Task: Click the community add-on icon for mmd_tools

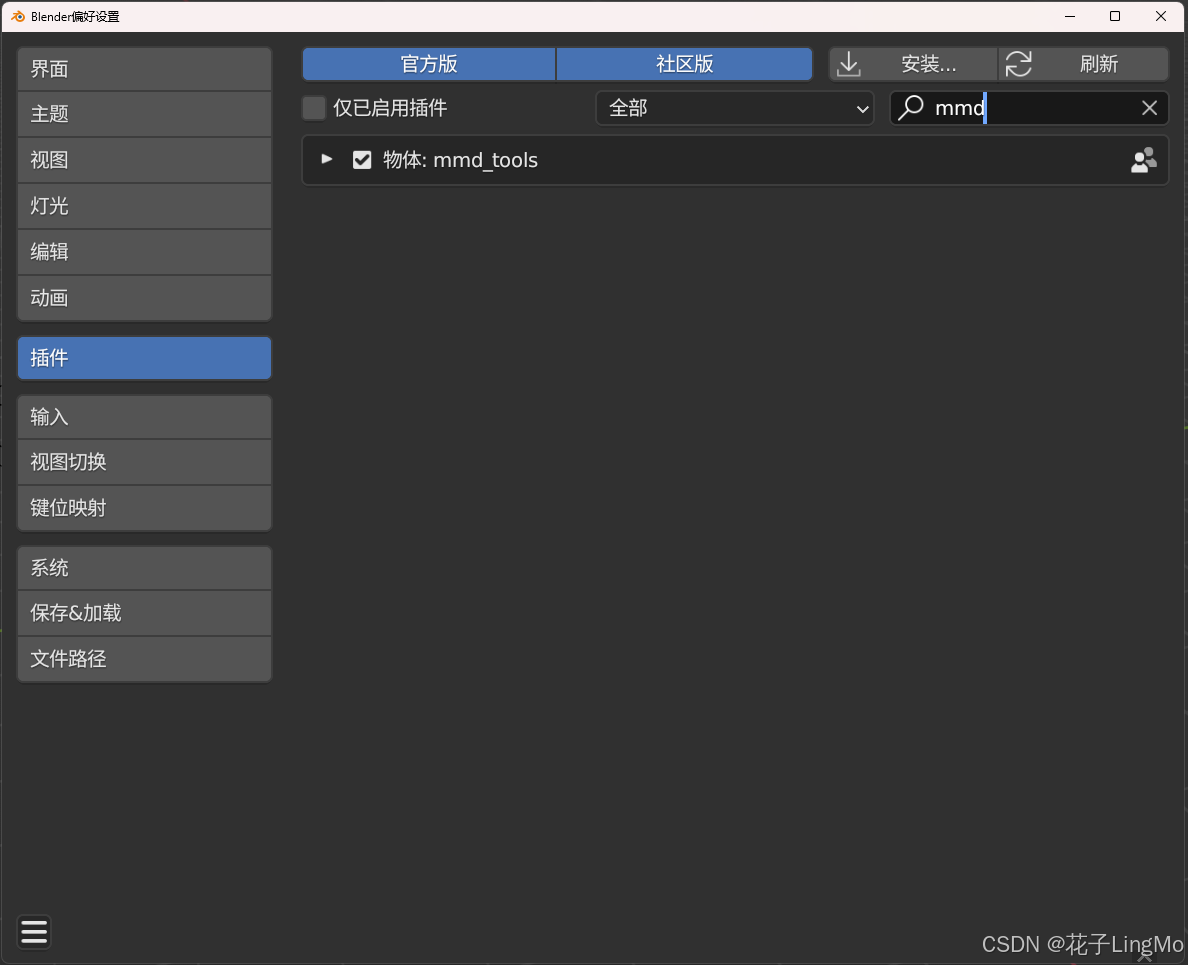Action: (x=1143, y=160)
